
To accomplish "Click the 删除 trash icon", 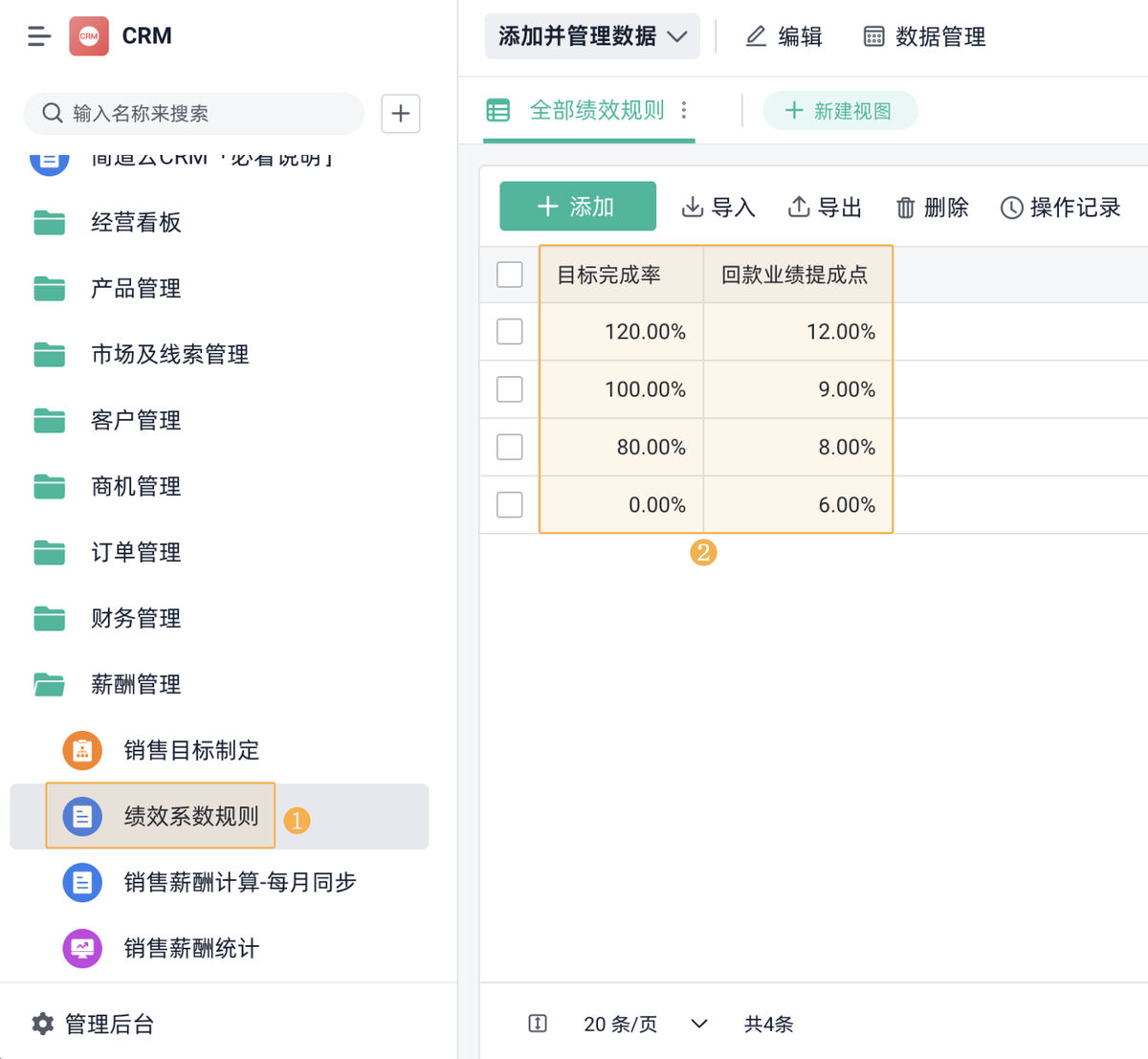I will tap(905, 208).
